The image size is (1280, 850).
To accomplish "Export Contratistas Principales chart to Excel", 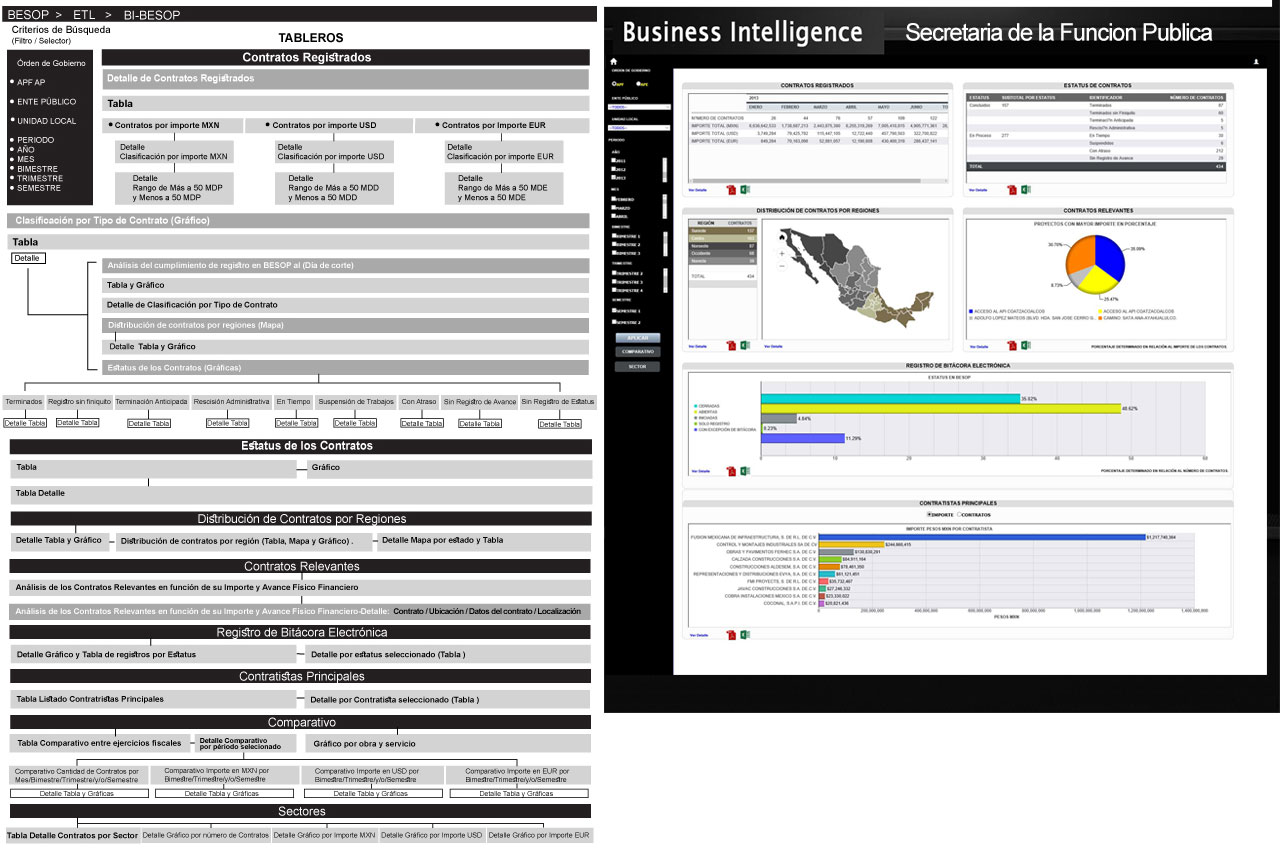I will click(x=745, y=635).
